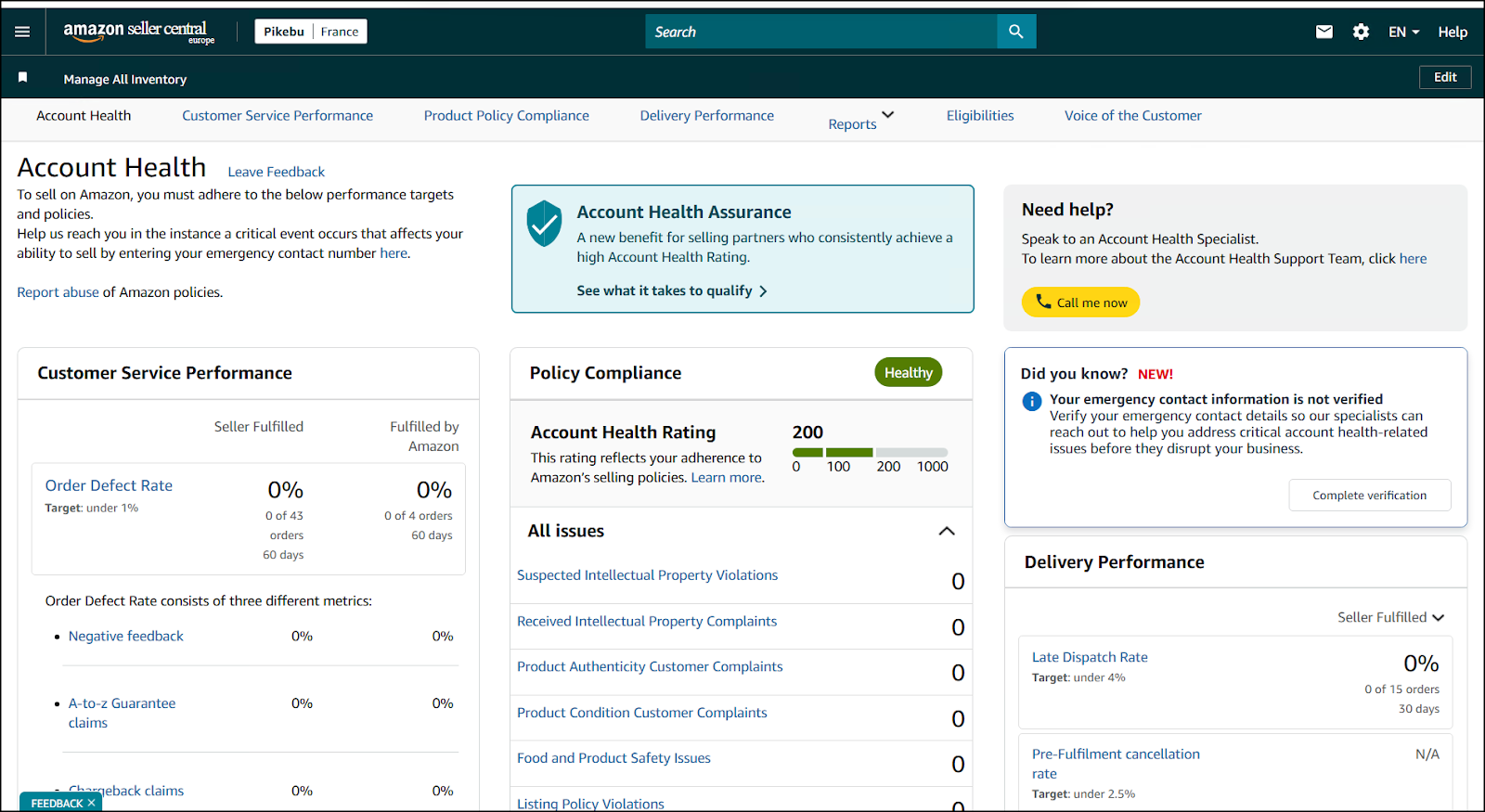Click the blue info icon in Did you know

(1031, 401)
